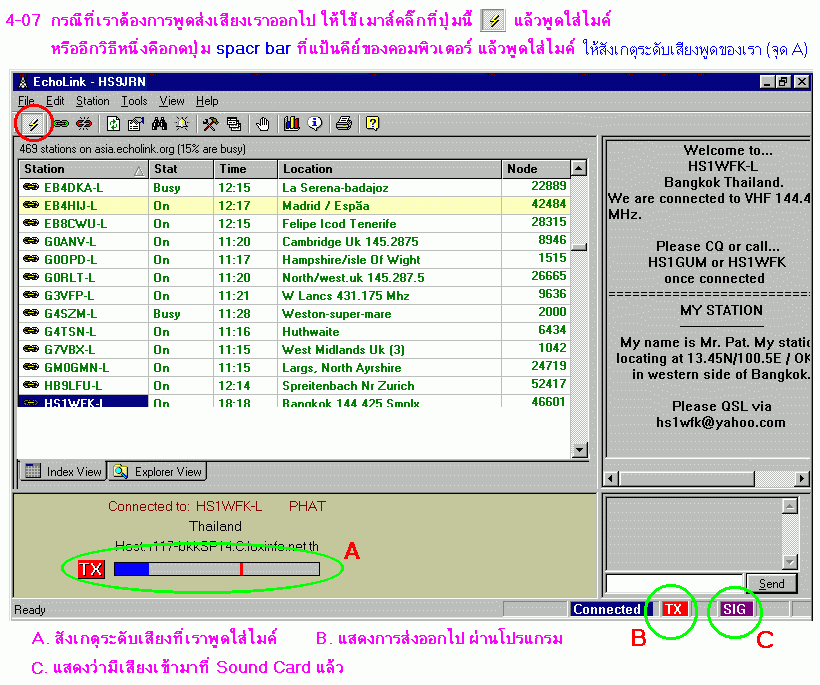Click the link icon beside G4SZM-L
This screenshot has height=685, width=820.
31,313
